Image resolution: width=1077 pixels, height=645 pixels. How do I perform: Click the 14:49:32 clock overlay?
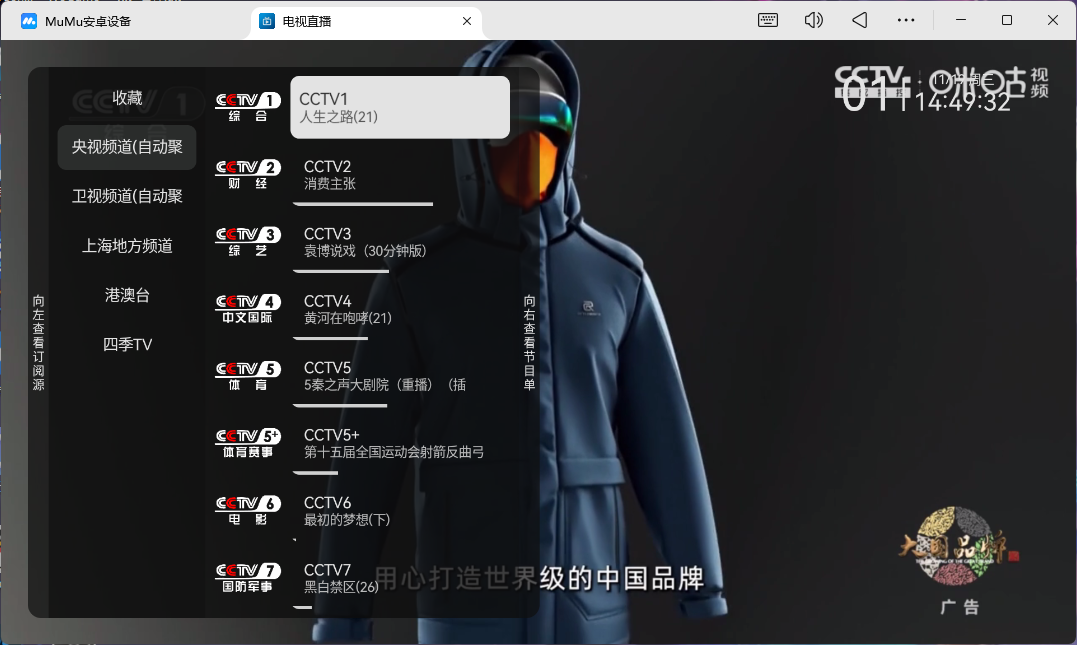pos(962,102)
